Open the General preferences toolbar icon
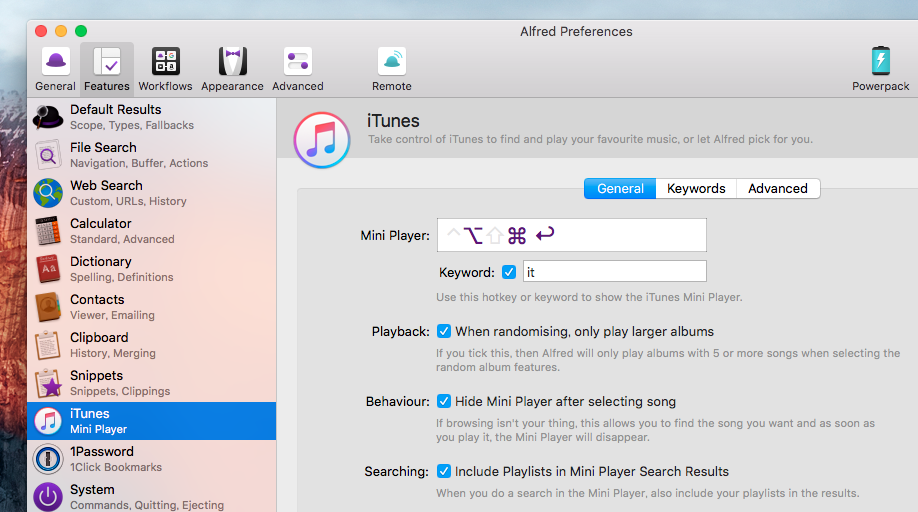Image resolution: width=918 pixels, height=512 pixels. [x=55, y=69]
